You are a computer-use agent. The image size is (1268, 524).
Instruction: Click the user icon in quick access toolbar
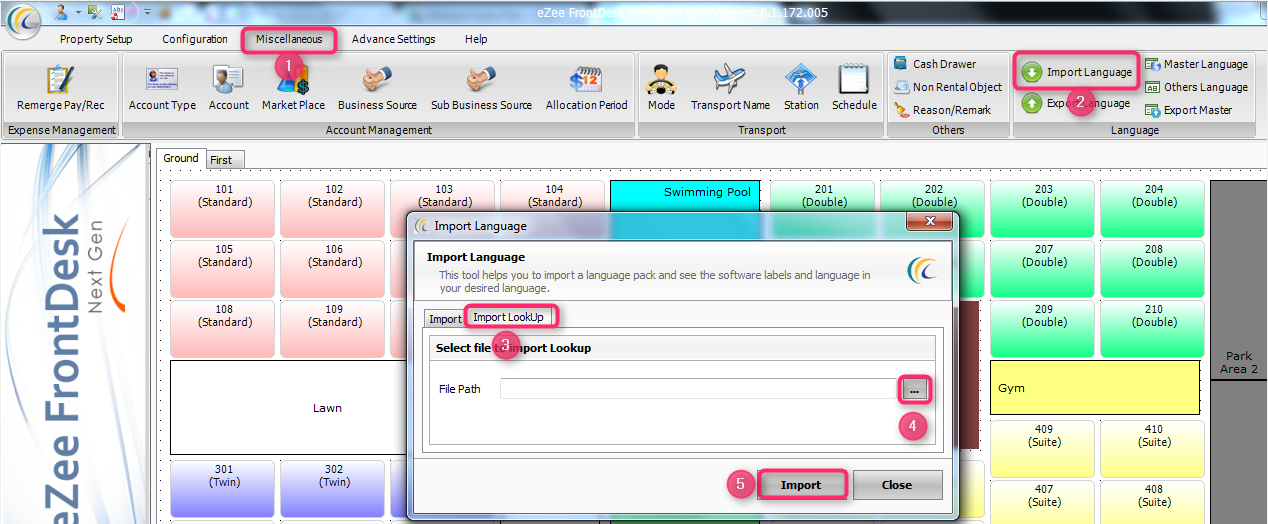[x=61, y=12]
